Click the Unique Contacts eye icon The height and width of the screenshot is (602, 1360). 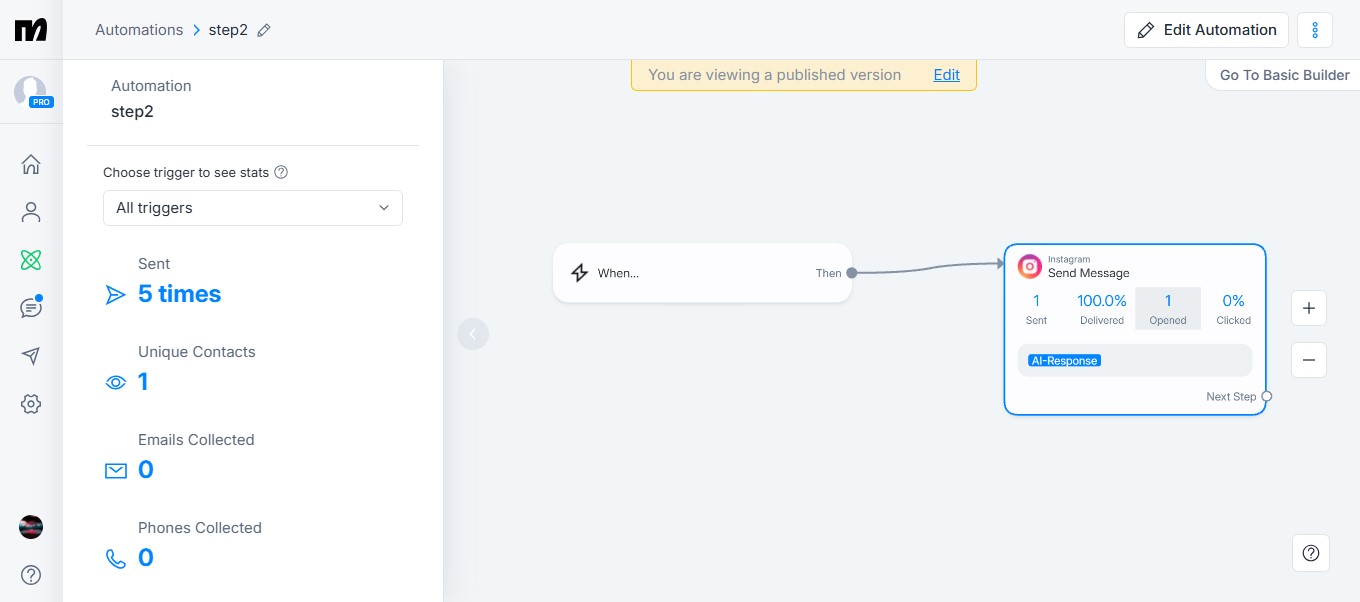116,382
